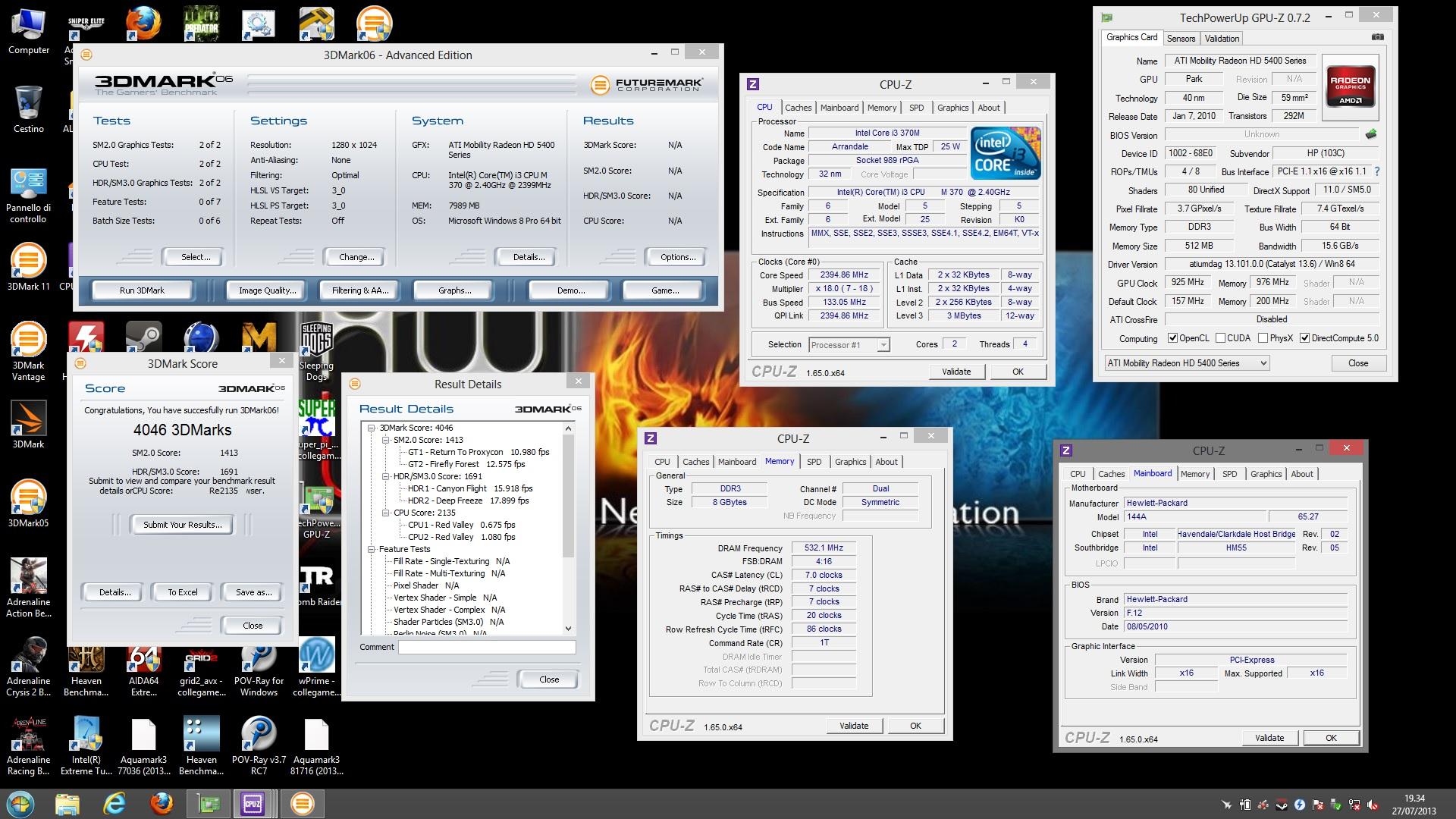The height and width of the screenshot is (819, 1456).
Task: Open the Steam desktop shortcut
Action: 143,337
